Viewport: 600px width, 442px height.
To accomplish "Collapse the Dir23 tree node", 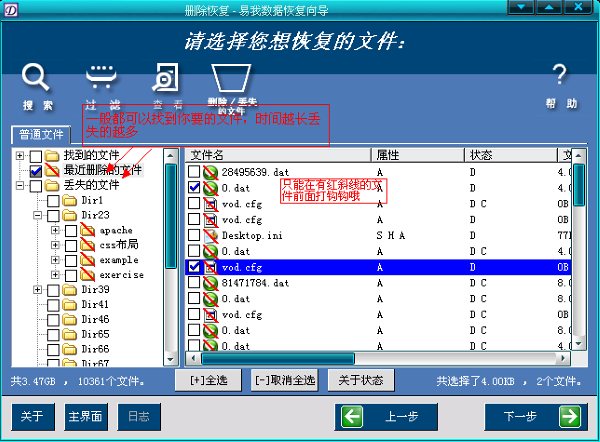I will (x=38, y=215).
